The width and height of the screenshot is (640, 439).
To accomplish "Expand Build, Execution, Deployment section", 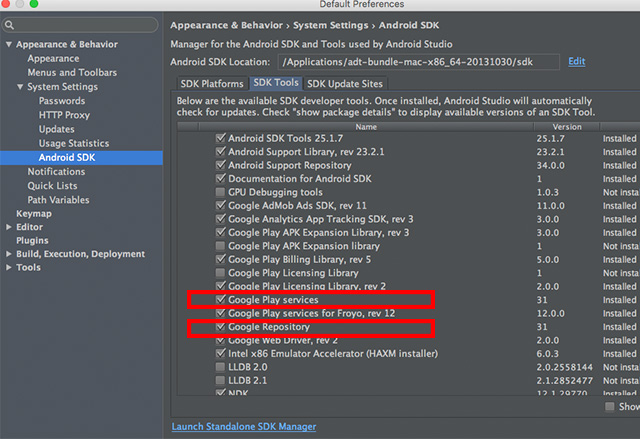I will tap(9, 254).
